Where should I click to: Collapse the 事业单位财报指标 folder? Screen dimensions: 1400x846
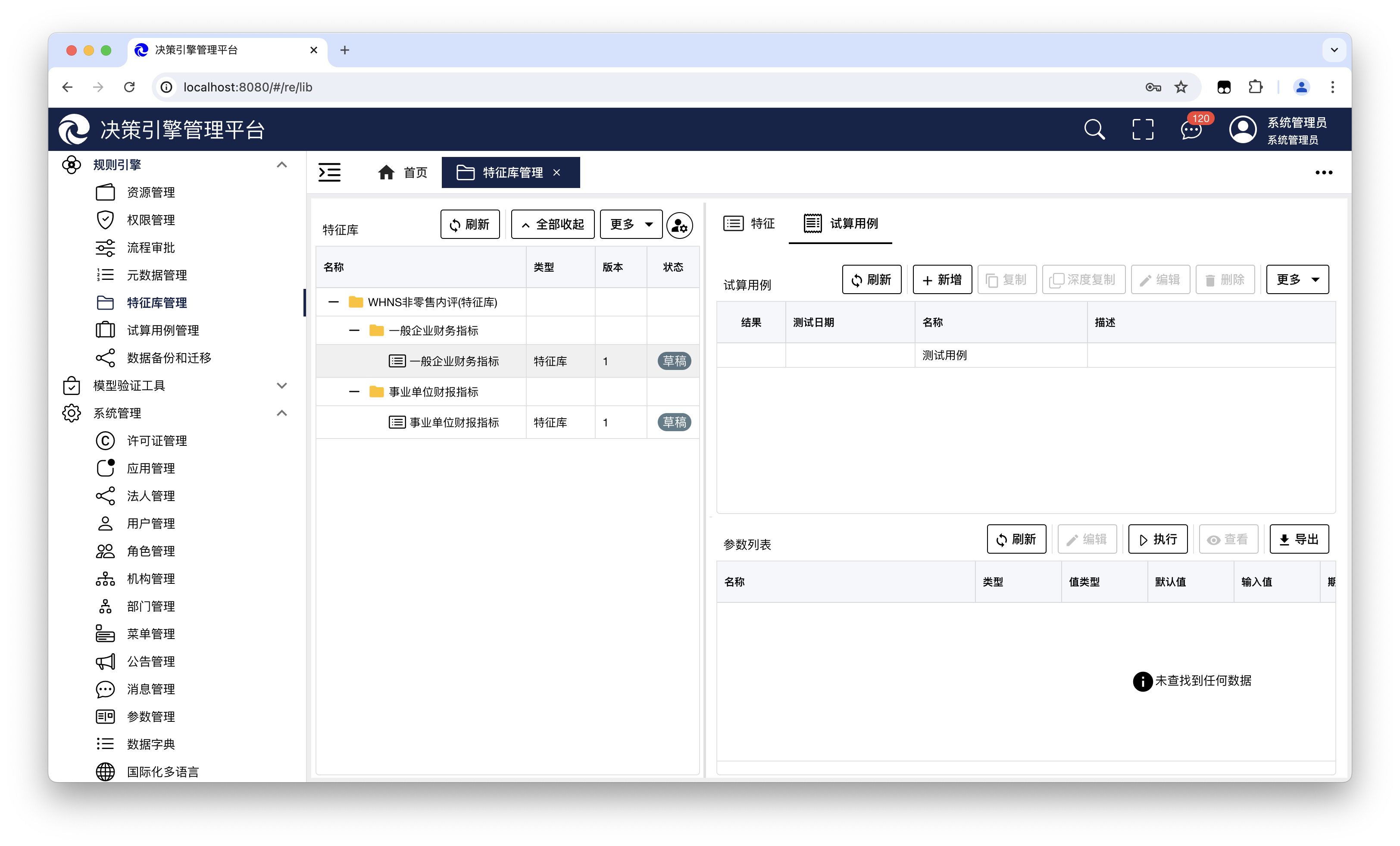[354, 392]
